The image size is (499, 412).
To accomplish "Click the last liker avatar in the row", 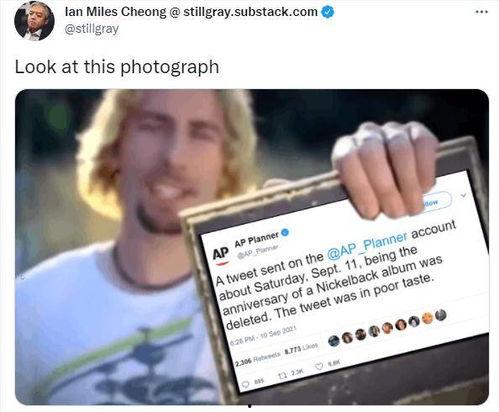I will (x=441, y=315).
